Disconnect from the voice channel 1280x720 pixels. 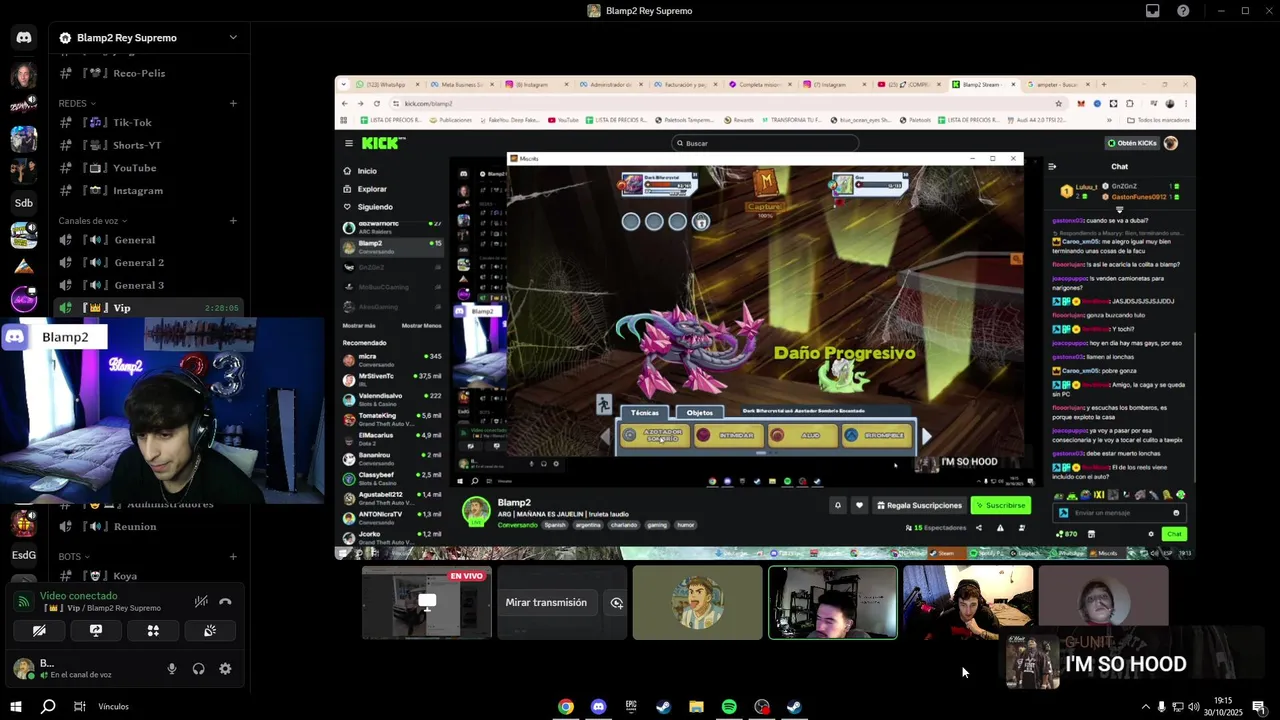[x=225, y=602]
